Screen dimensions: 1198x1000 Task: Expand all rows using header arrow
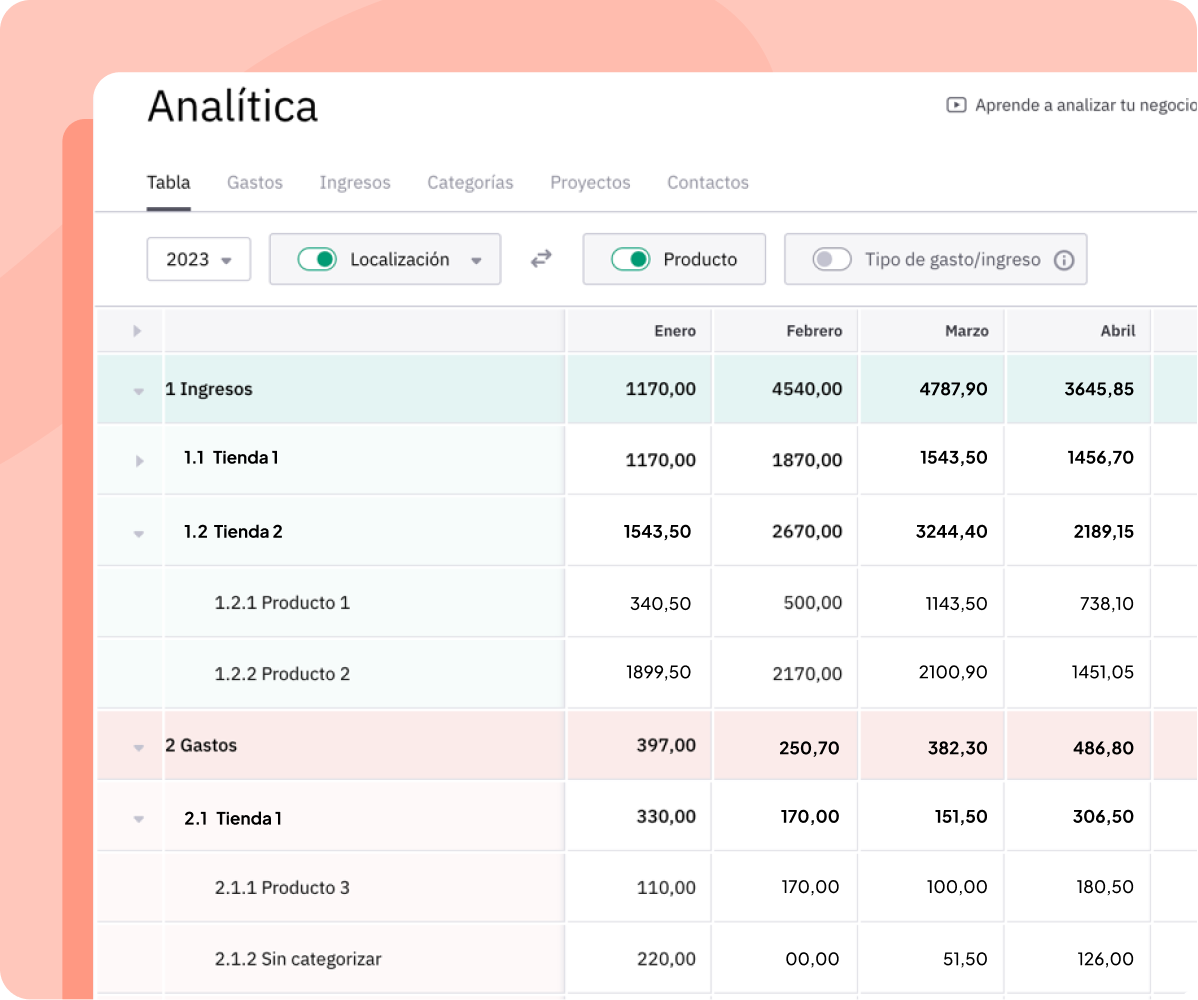click(x=137, y=331)
